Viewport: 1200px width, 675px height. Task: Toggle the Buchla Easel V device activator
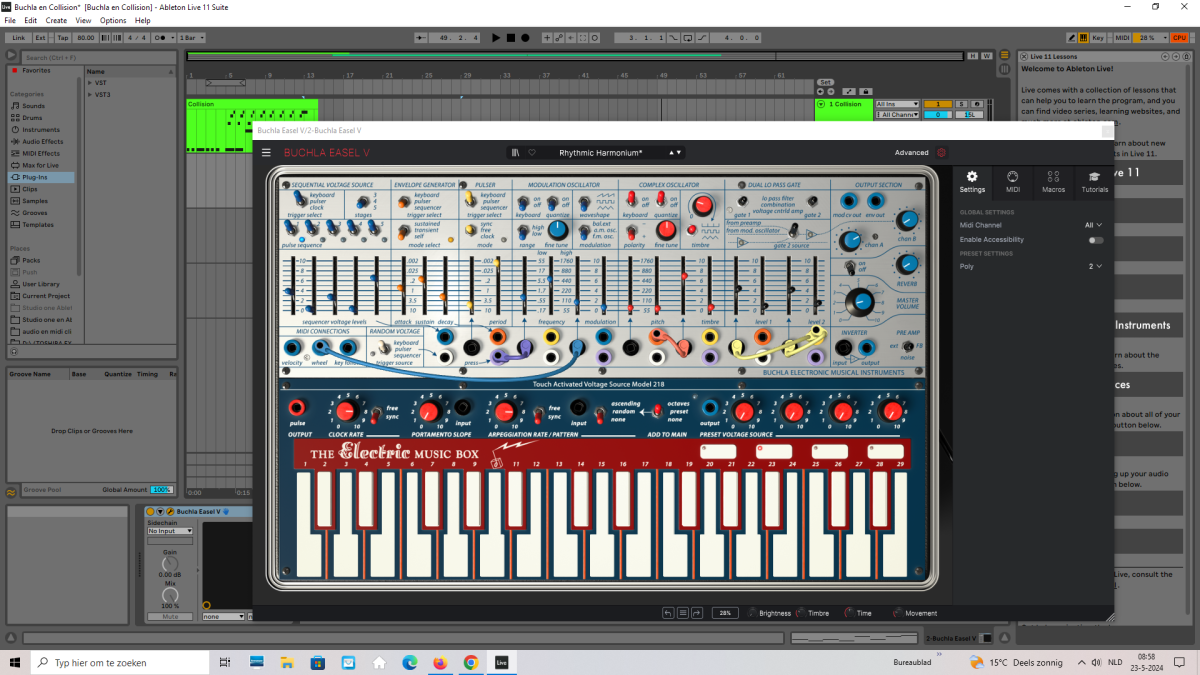(150, 512)
